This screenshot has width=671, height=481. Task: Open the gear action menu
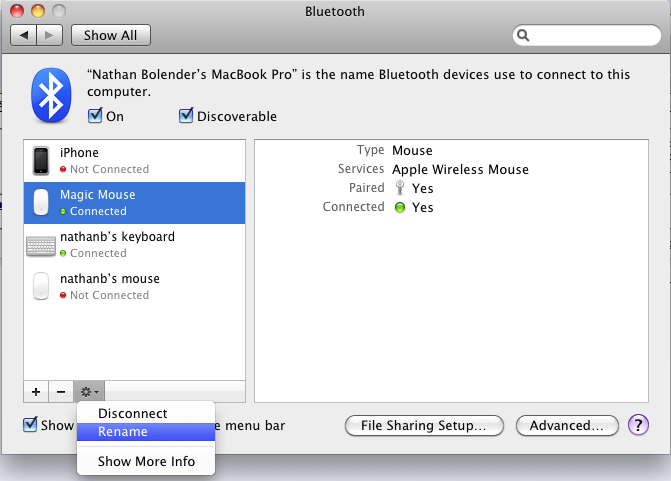[x=89, y=392]
